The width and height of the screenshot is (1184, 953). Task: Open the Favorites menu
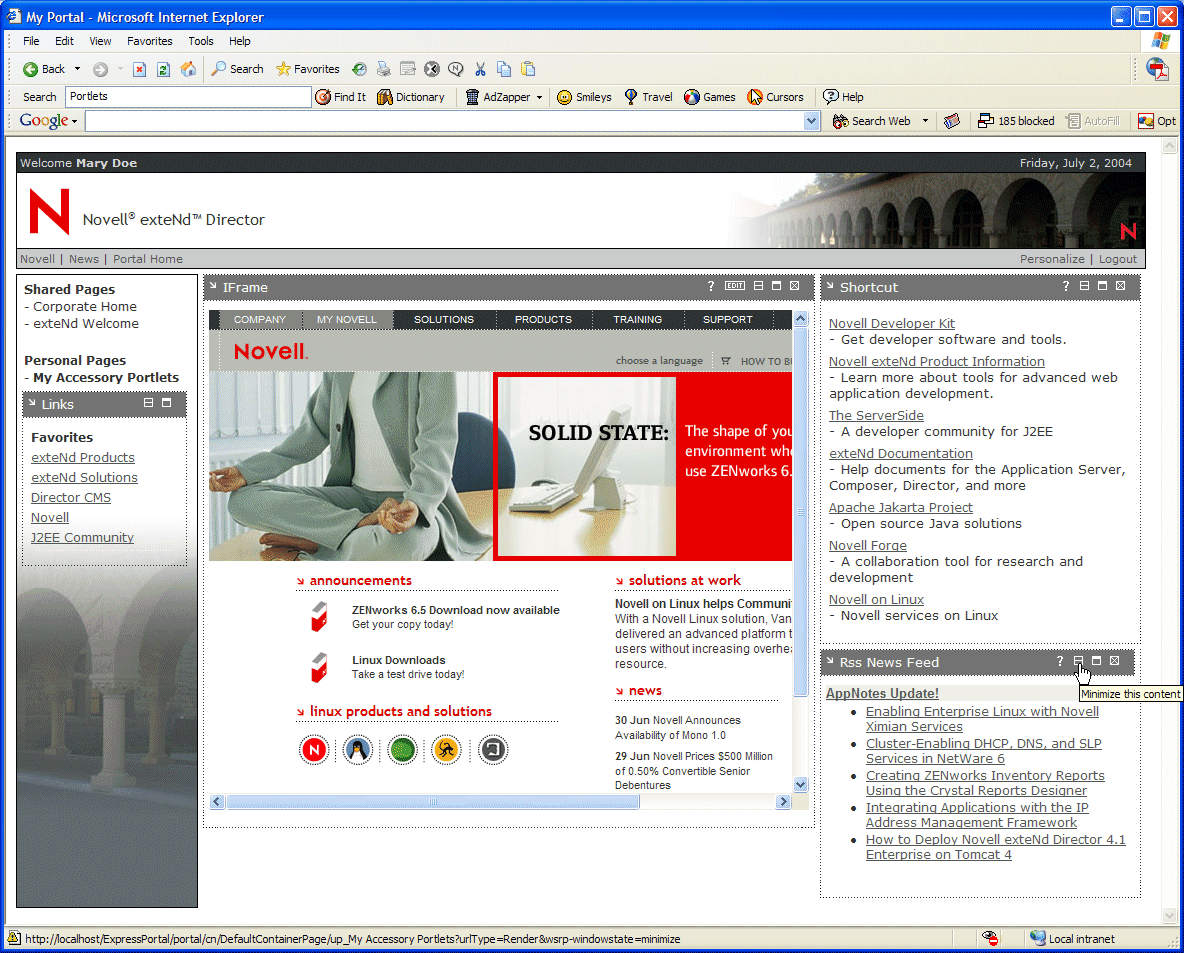pos(150,41)
